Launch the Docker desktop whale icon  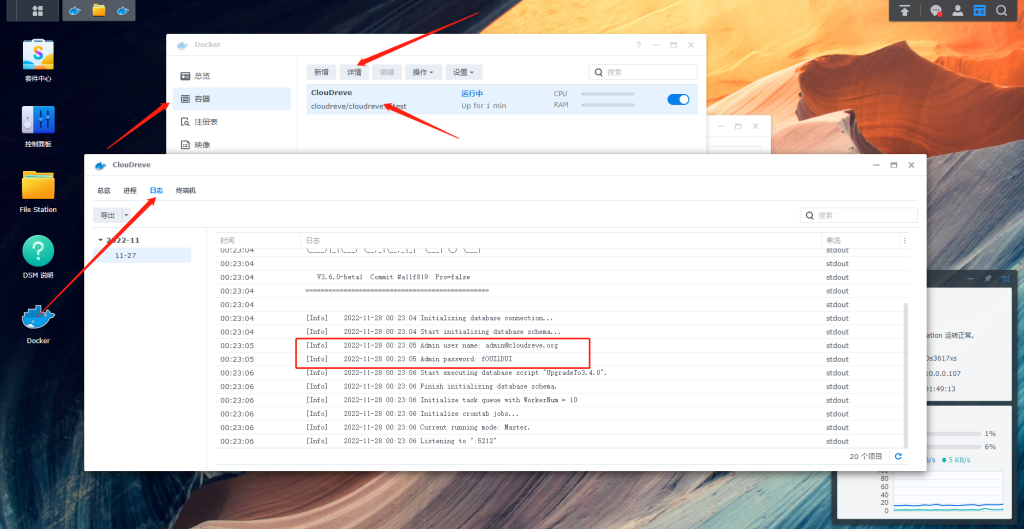pos(38,324)
